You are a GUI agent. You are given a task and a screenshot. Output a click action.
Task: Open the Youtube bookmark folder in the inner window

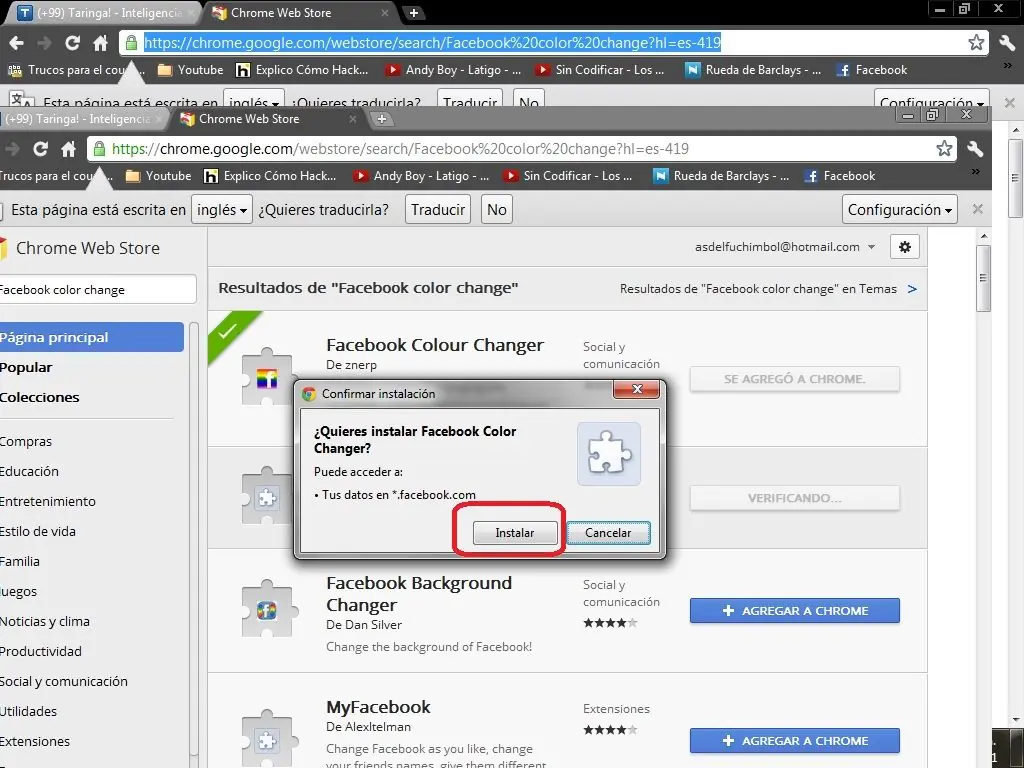(x=159, y=176)
